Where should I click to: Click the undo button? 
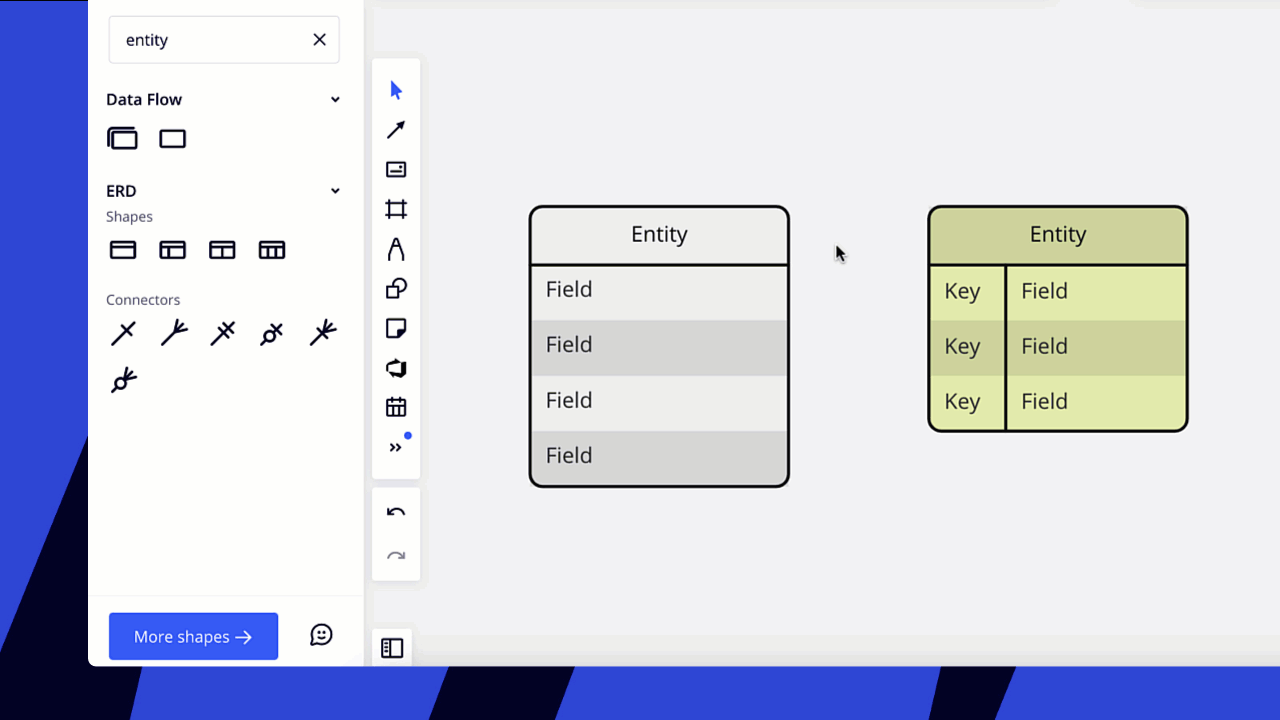tap(396, 511)
